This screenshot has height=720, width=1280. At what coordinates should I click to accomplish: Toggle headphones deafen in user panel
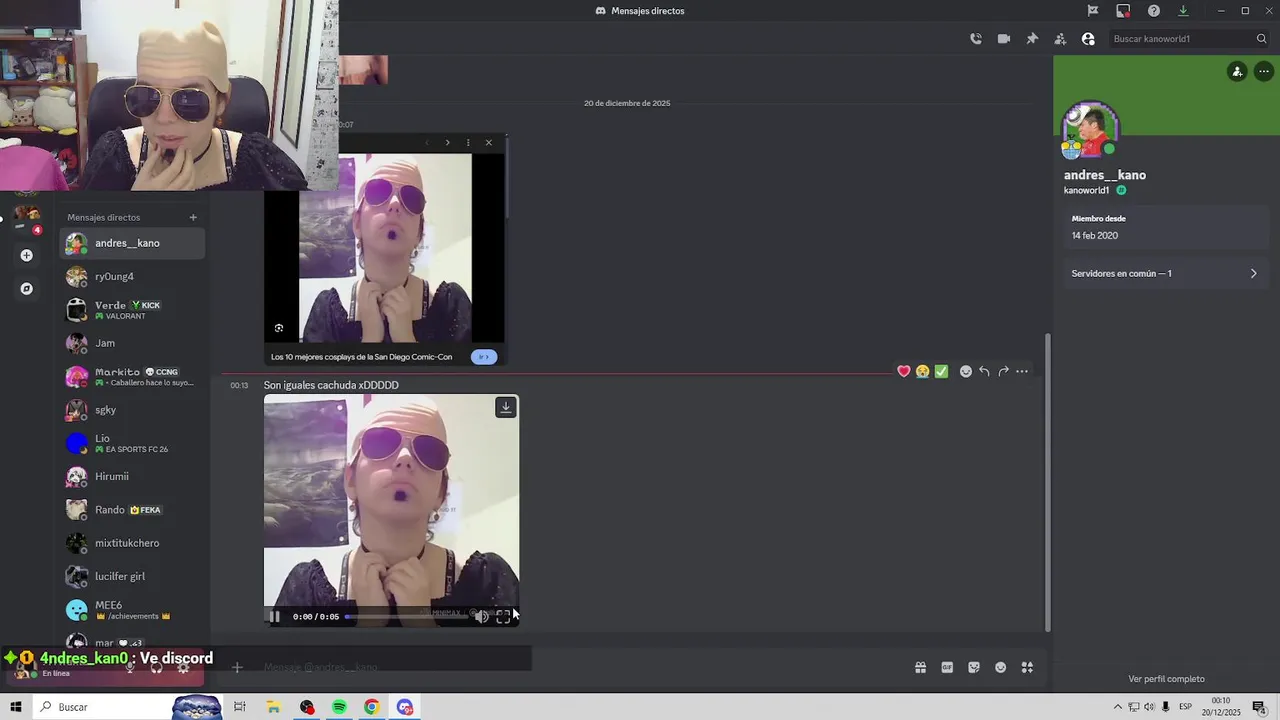click(x=157, y=668)
